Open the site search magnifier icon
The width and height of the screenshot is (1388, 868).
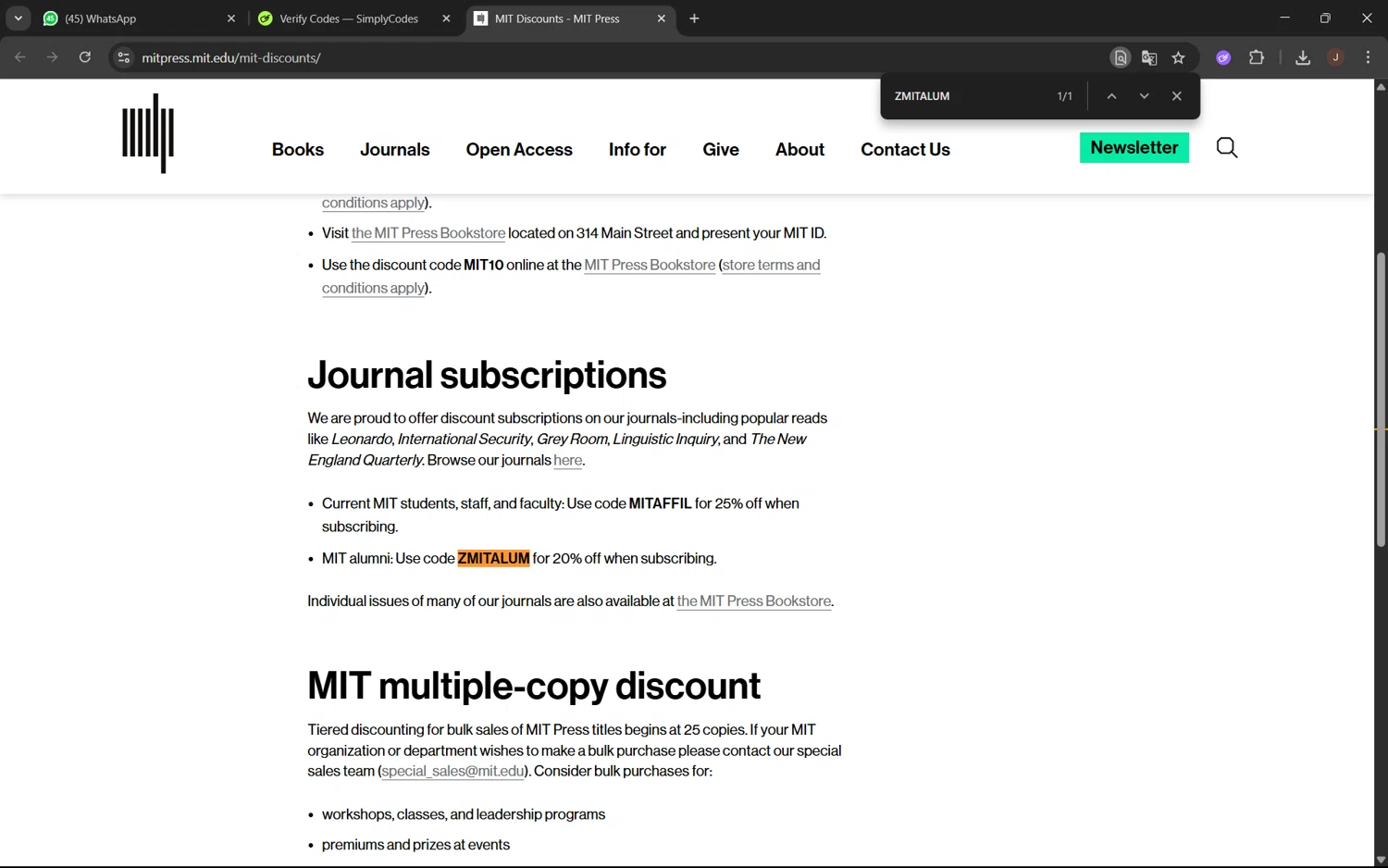(x=1226, y=148)
